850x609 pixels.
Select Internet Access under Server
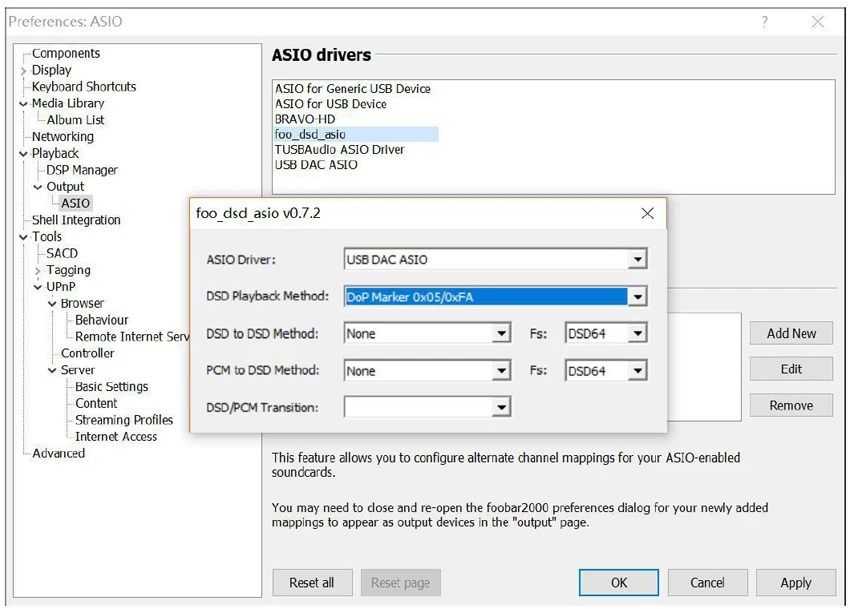coord(115,437)
